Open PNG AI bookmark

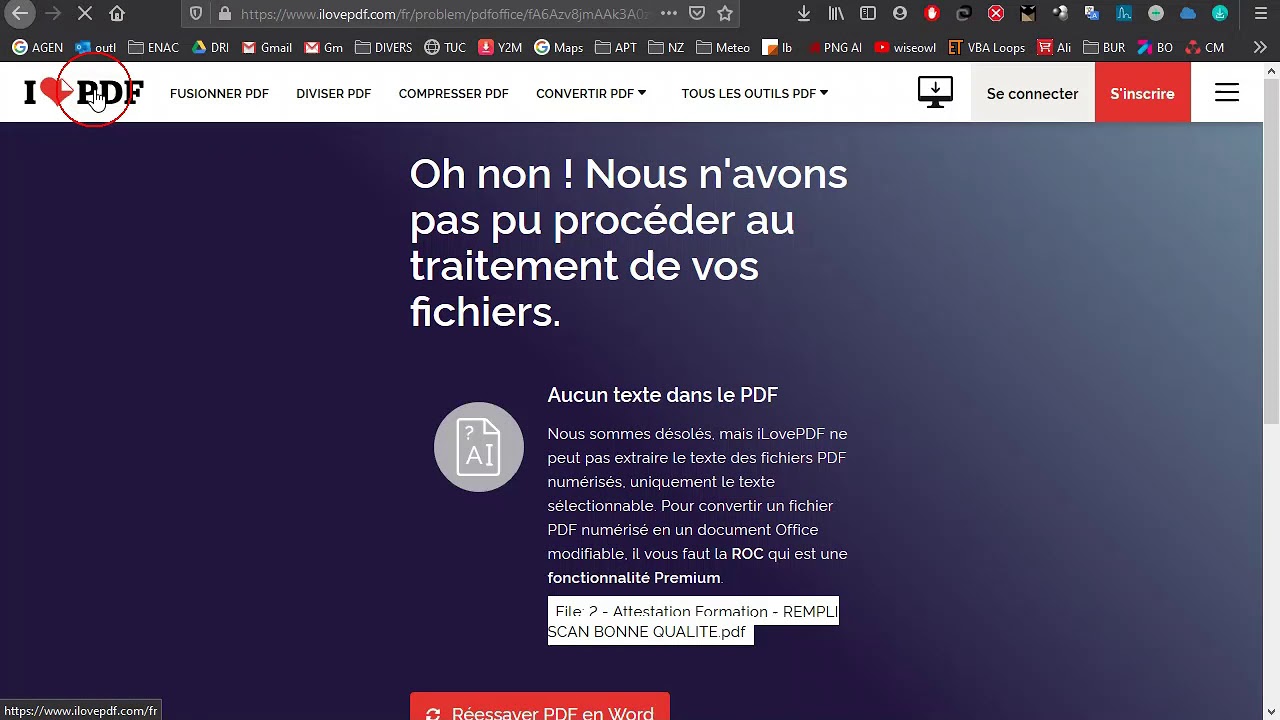pyautogui.click(x=834, y=47)
